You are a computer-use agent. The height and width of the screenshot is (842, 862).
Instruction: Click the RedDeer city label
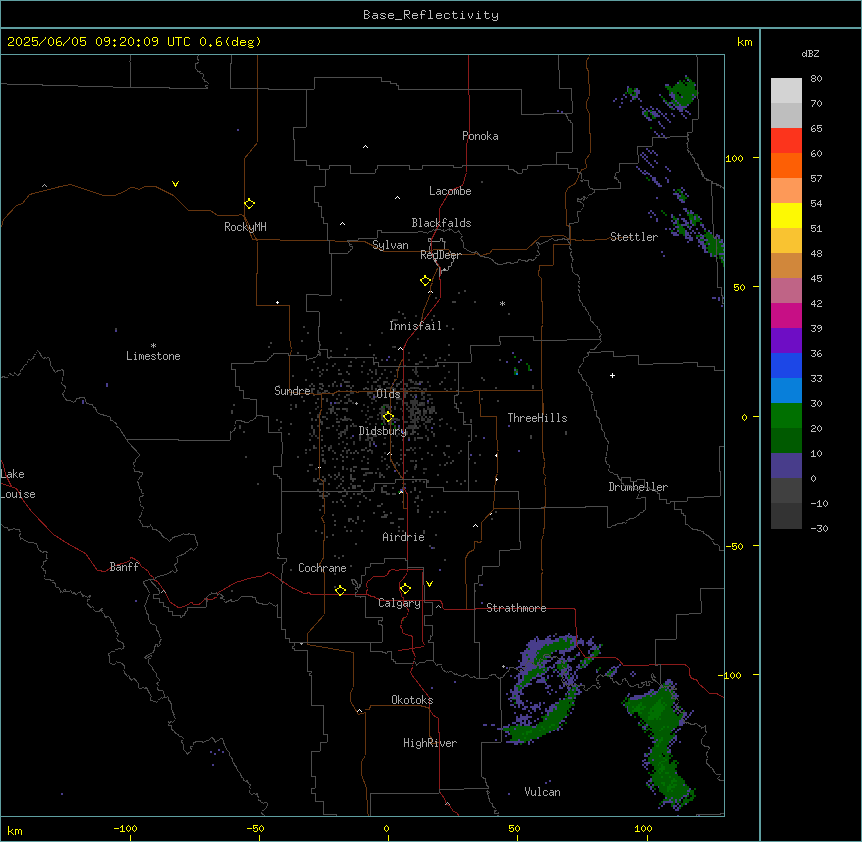click(x=440, y=255)
